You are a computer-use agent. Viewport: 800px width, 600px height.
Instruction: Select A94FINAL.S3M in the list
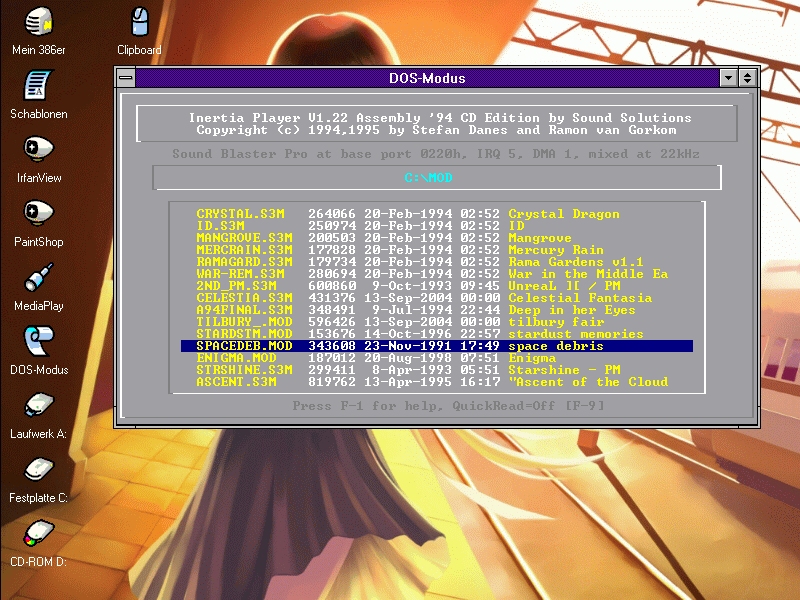[437, 310]
